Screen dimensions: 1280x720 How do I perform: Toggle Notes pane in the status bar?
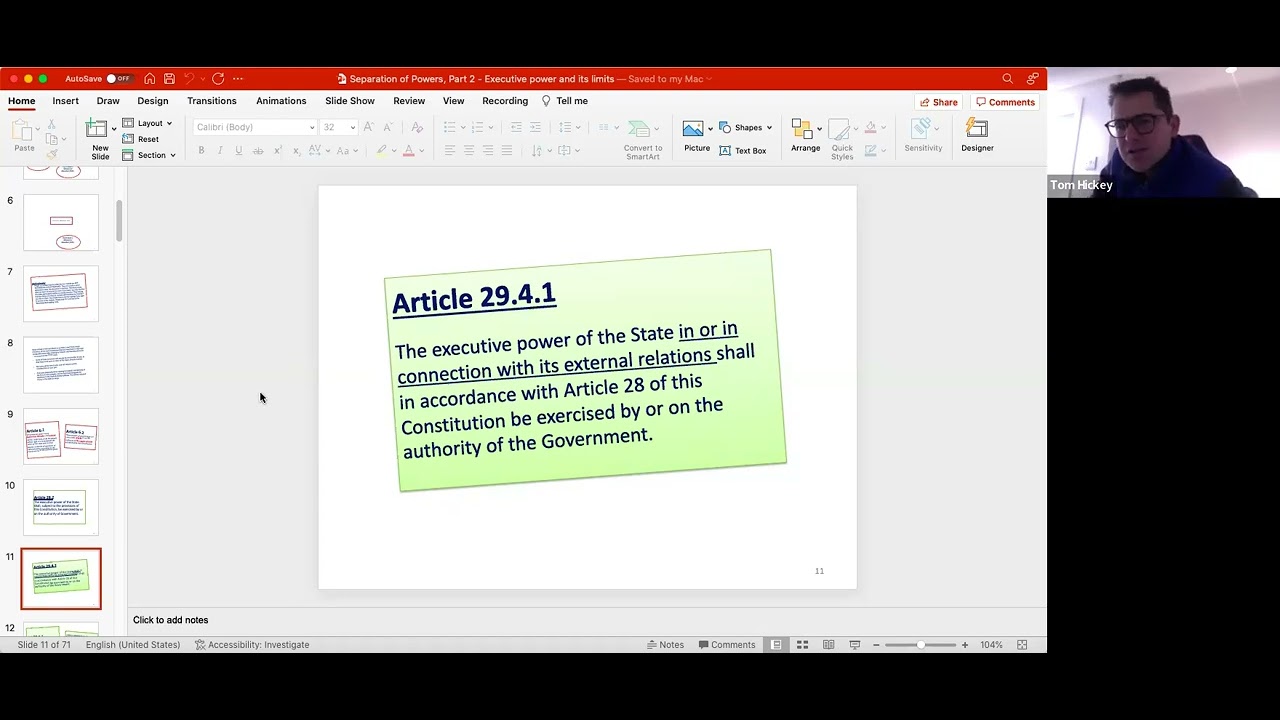(x=665, y=645)
